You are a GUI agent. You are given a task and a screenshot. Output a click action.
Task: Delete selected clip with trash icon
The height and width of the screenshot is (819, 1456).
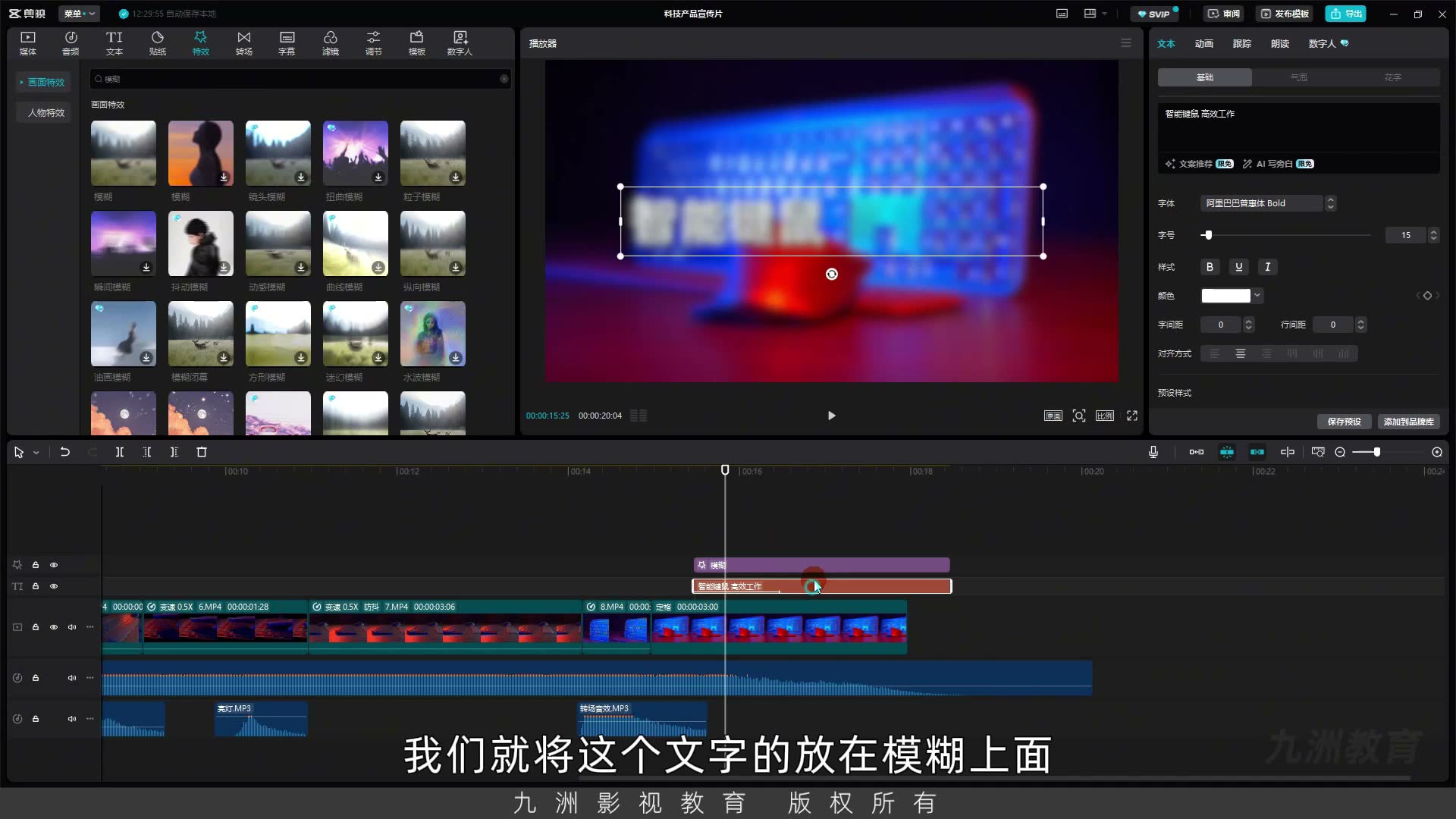[x=202, y=452]
